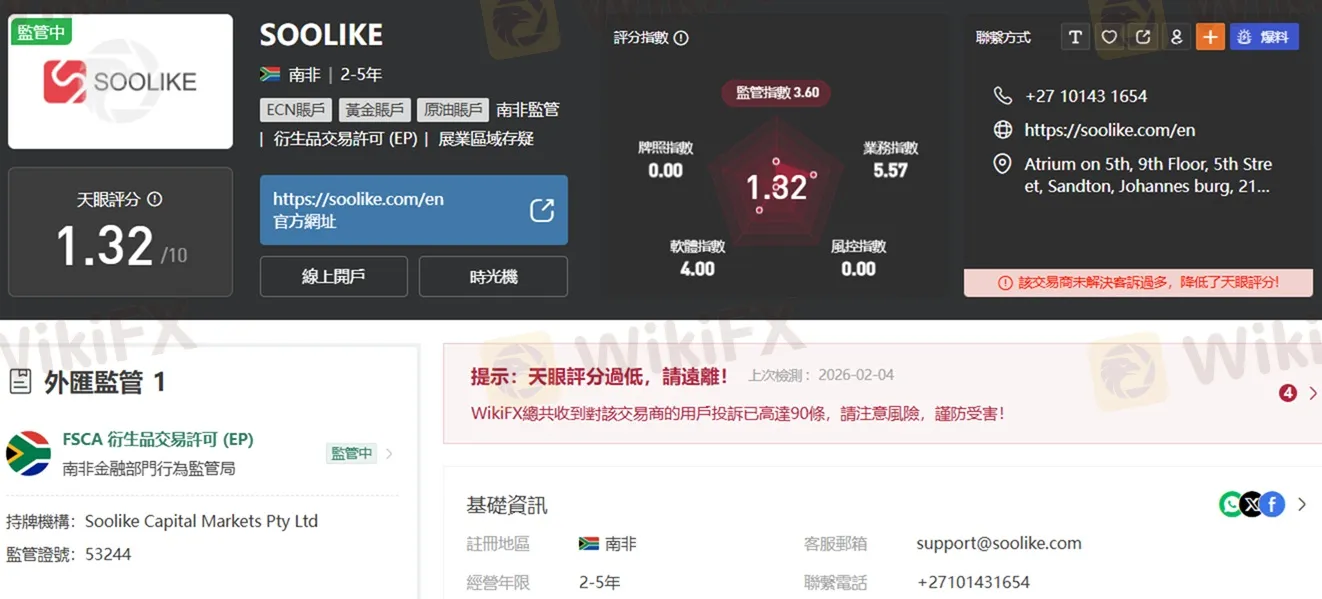Click the info icon beside 評分指數

[x=681, y=37]
